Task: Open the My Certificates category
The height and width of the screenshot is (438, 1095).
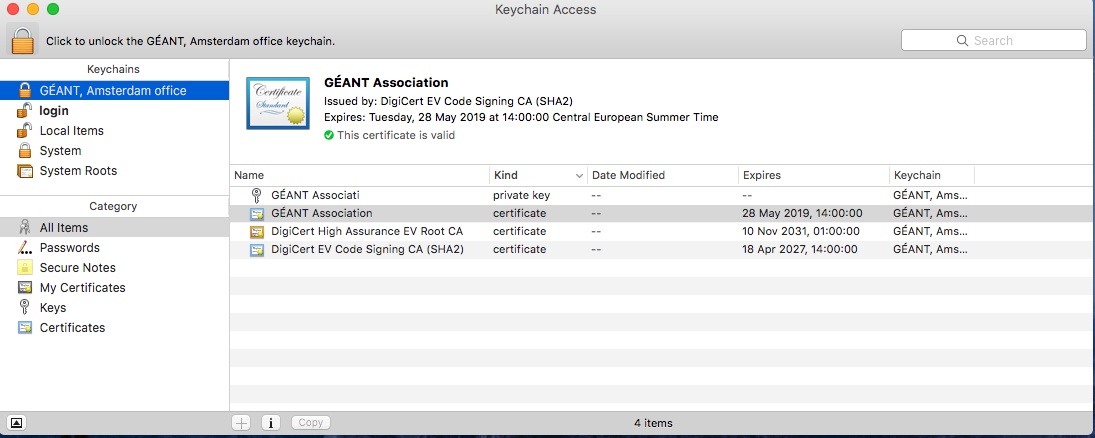Action: click(x=82, y=288)
